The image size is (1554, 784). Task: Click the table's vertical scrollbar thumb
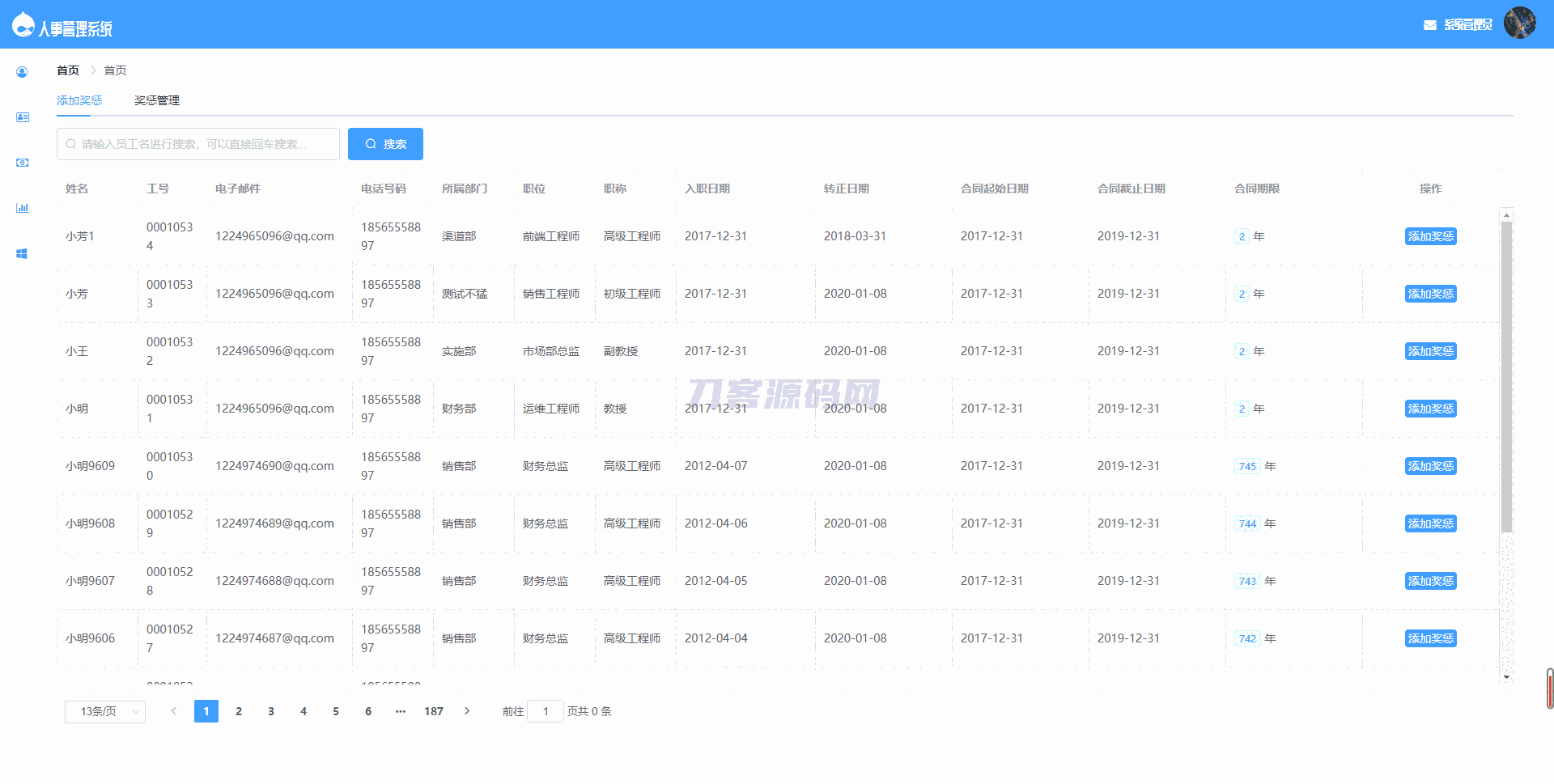tap(1506, 377)
